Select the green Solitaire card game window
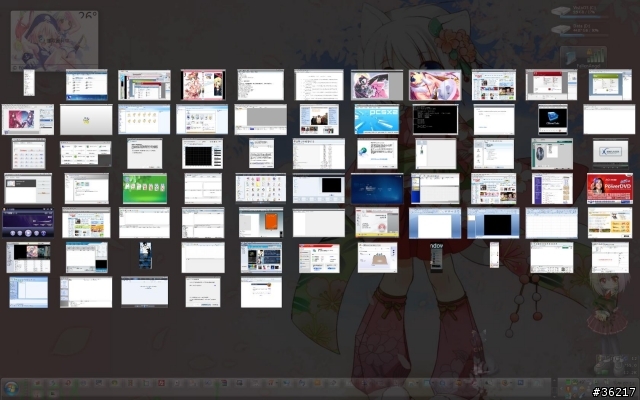 pos(144,189)
